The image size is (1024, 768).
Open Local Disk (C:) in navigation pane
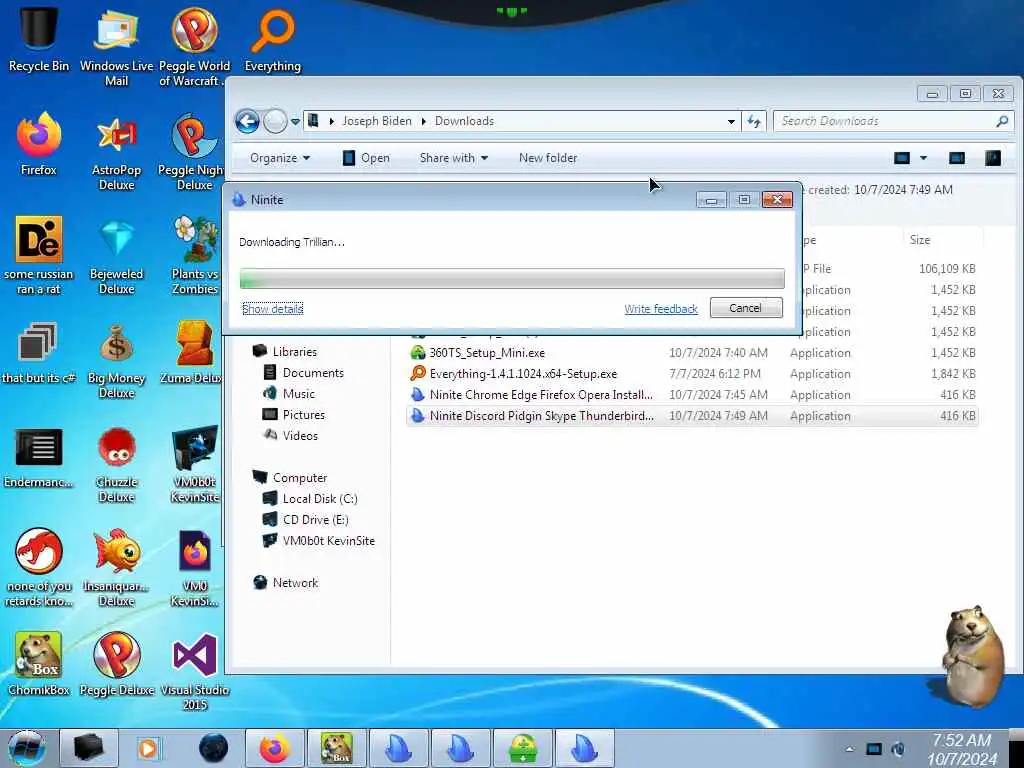click(319, 498)
